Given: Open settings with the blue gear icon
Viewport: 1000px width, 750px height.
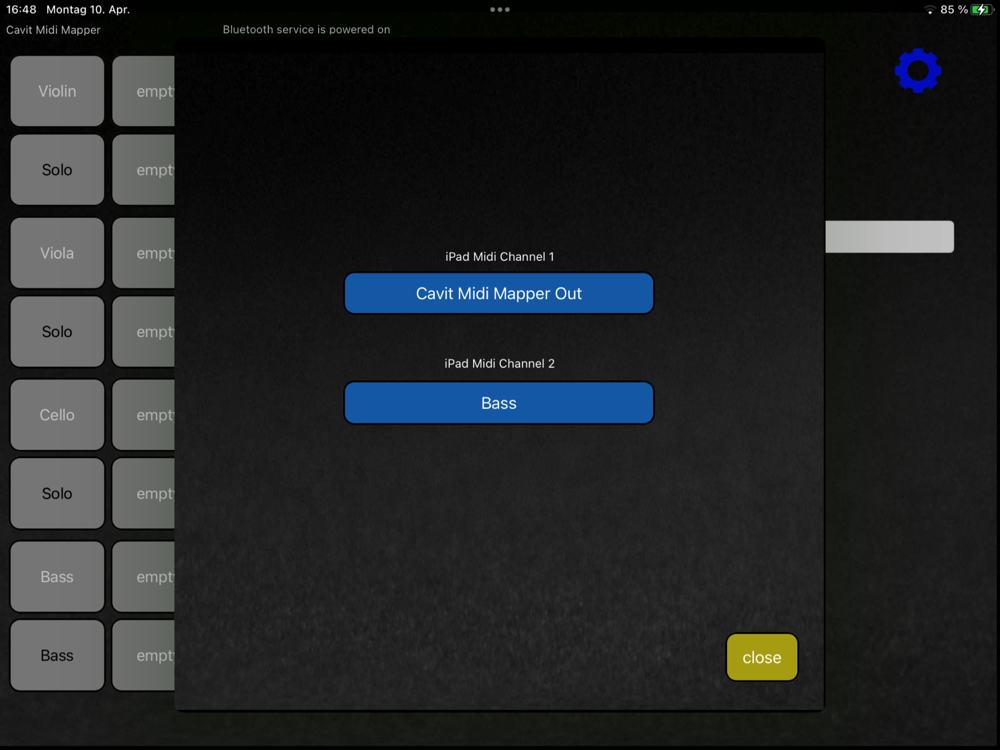Looking at the screenshot, I should pyautogui.click(x=918, y=70).
